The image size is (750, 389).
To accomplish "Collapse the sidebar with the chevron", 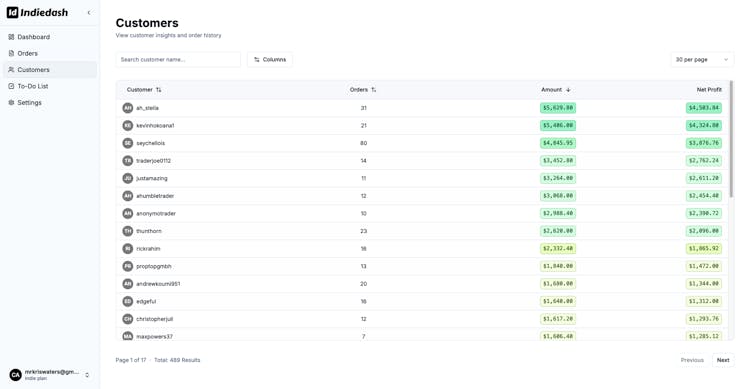I will pyautogui.click(x=89, y=13).
